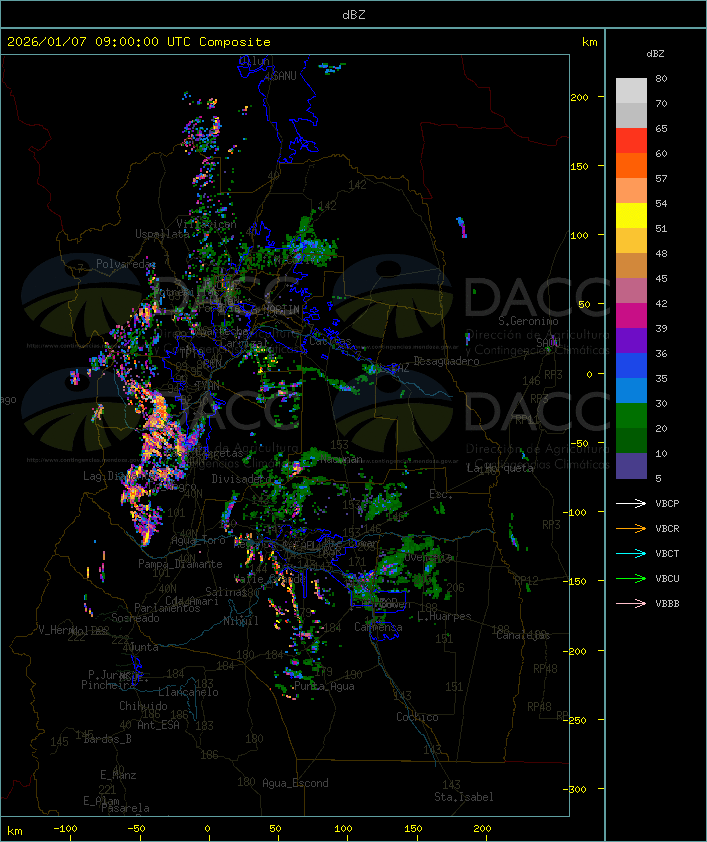
Task: Click the Sta.Isabel place label
Action: [x=463, y=797]
